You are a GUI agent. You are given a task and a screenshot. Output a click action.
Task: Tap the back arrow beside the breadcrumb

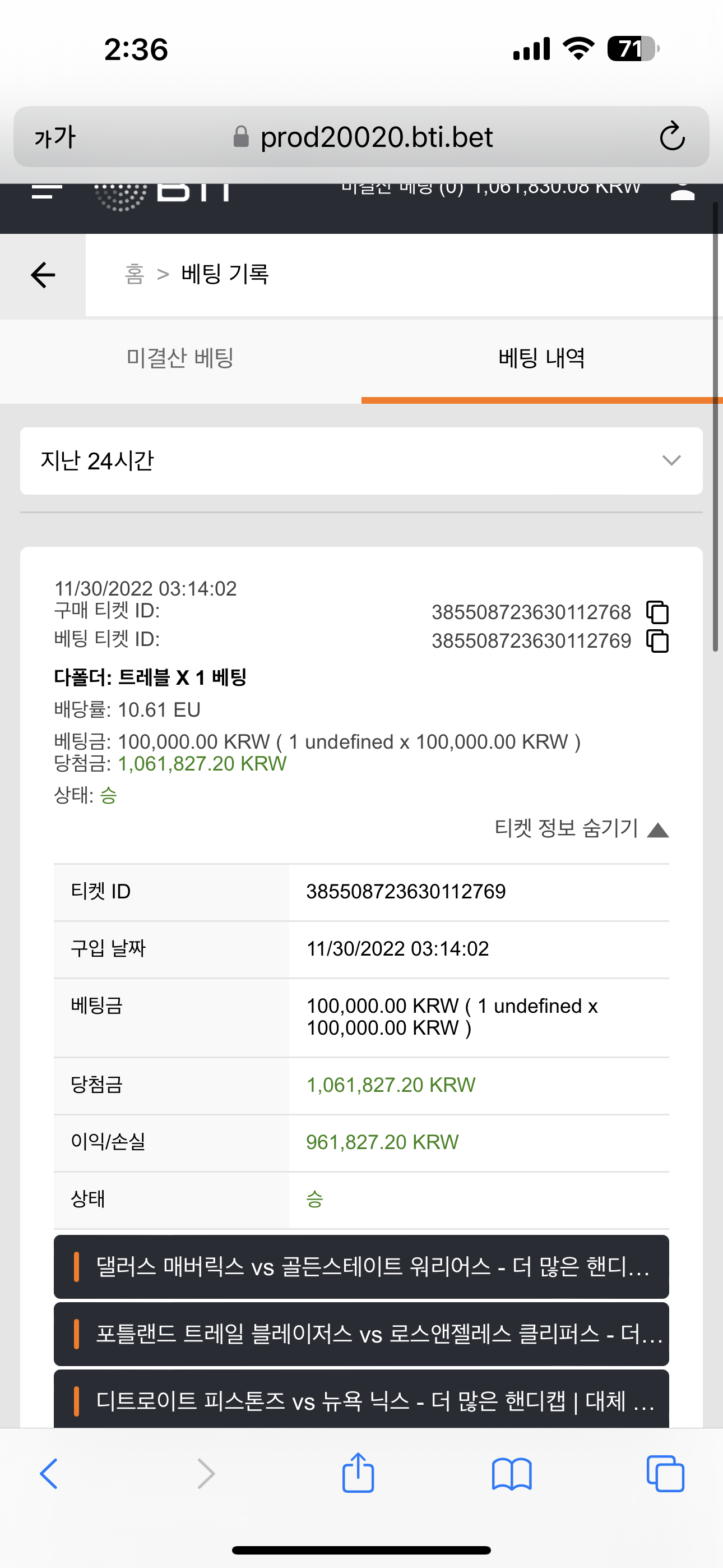[43, 275]
